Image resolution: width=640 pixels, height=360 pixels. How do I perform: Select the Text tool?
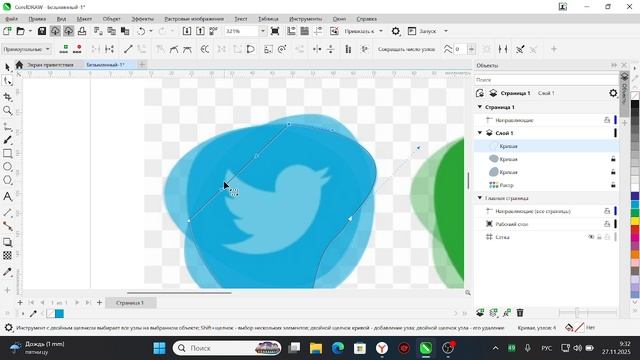pyautogui.click(x=7, y=196)
